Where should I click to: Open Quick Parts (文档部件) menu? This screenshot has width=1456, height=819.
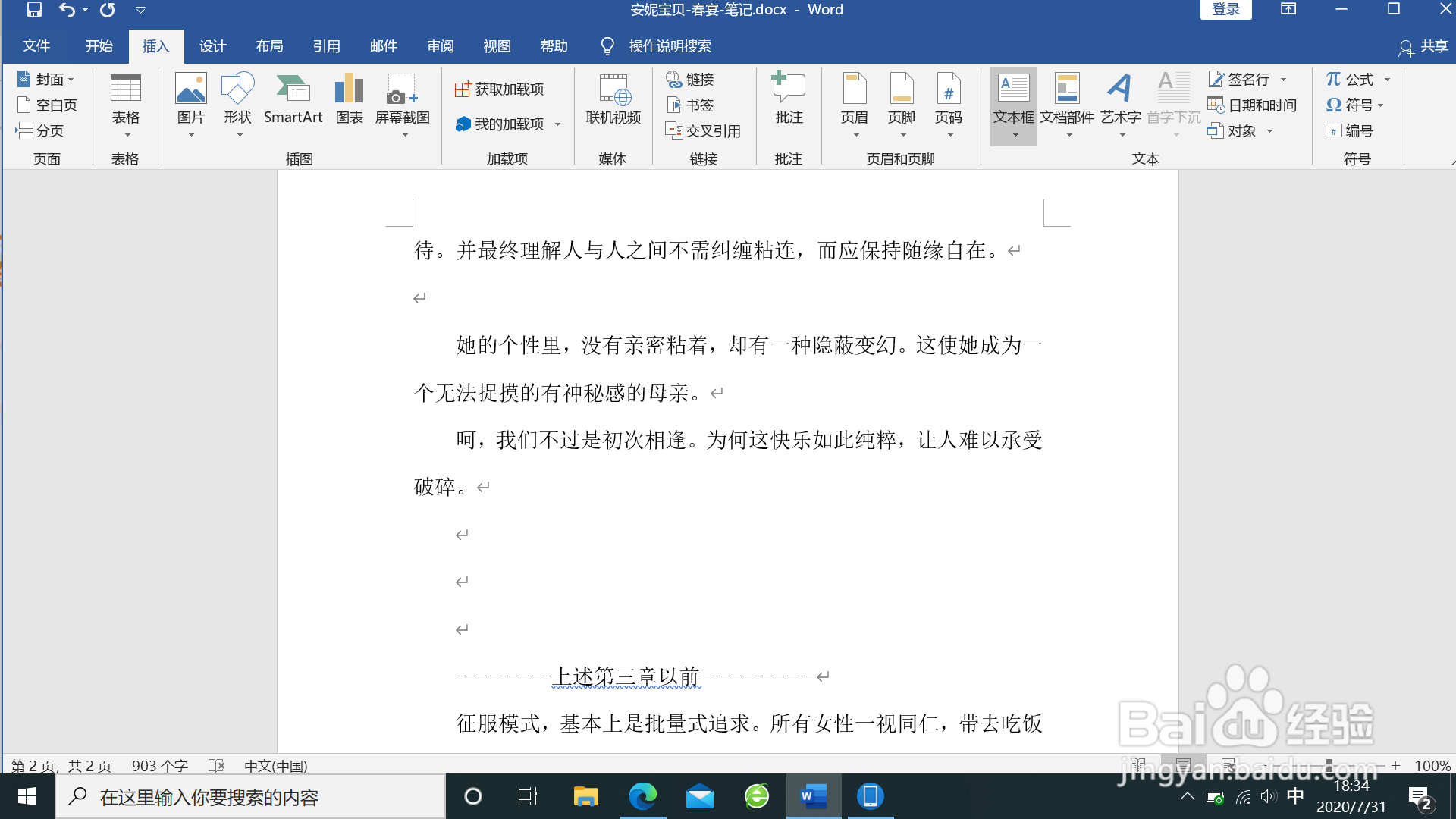[1067, 105]
